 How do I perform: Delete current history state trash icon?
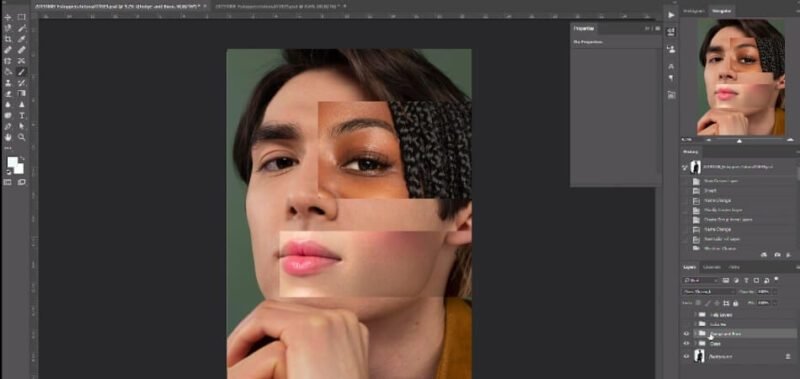(789, 255)
